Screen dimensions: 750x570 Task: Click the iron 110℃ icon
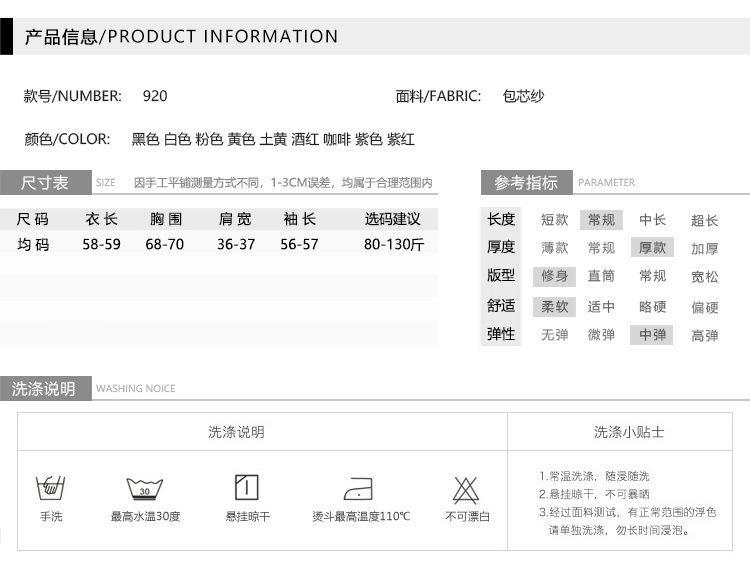tap(358, 489)
